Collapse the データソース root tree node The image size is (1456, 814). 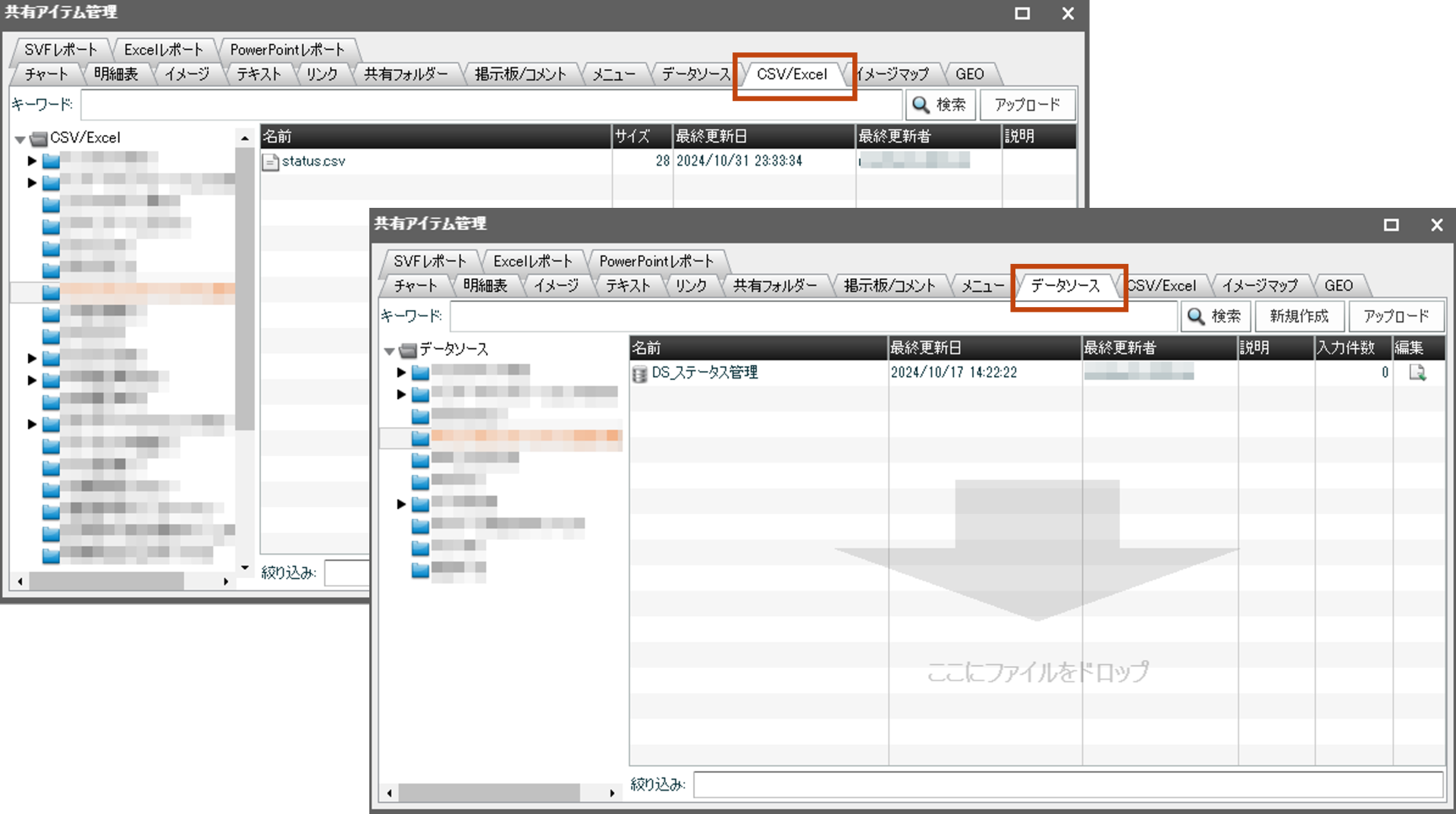click(389, 350)
